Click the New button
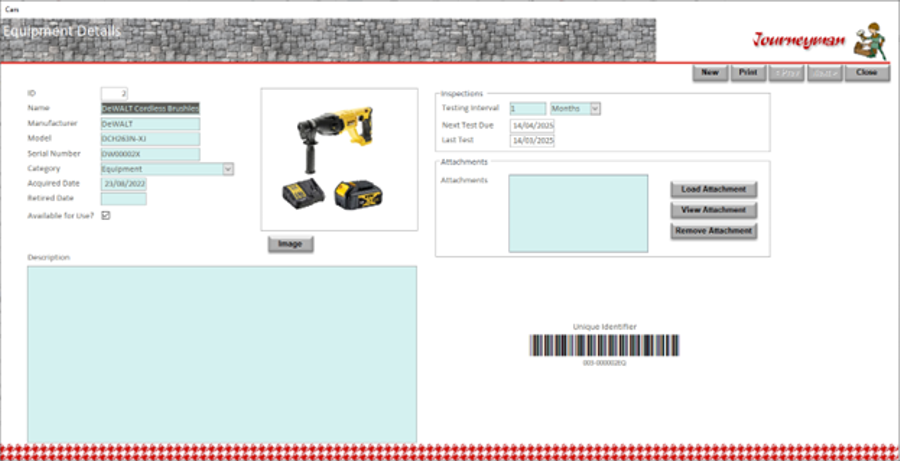 (710, 73)
